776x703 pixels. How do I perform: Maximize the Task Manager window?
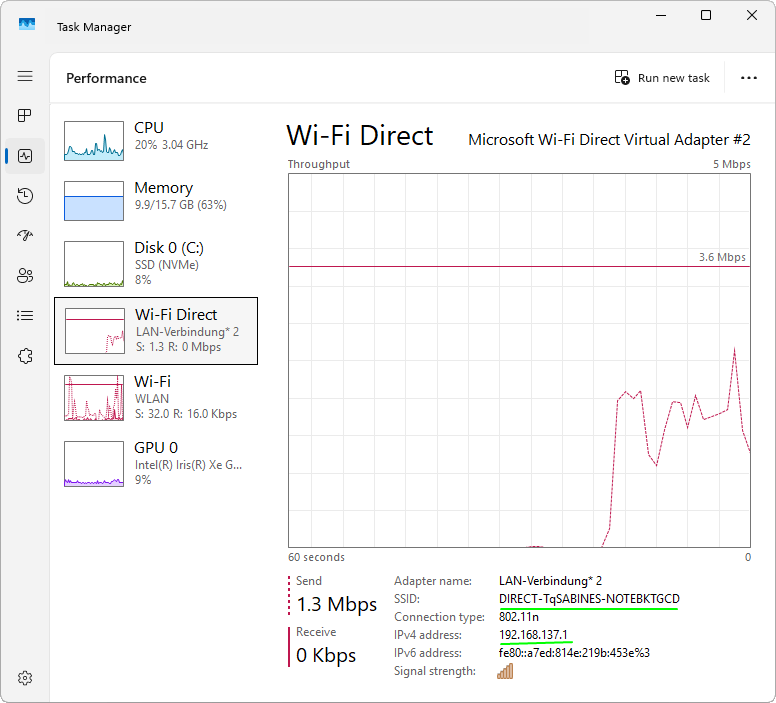point(706,15)
